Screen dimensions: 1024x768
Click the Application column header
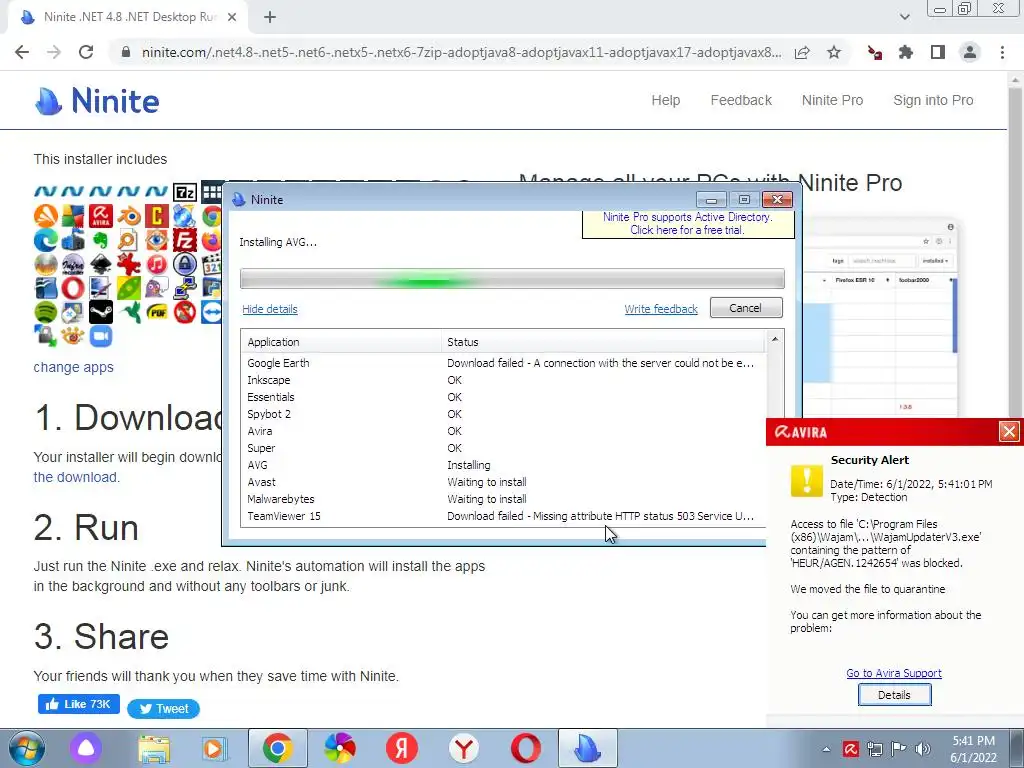pyautogui.click(x=342, y=342)
